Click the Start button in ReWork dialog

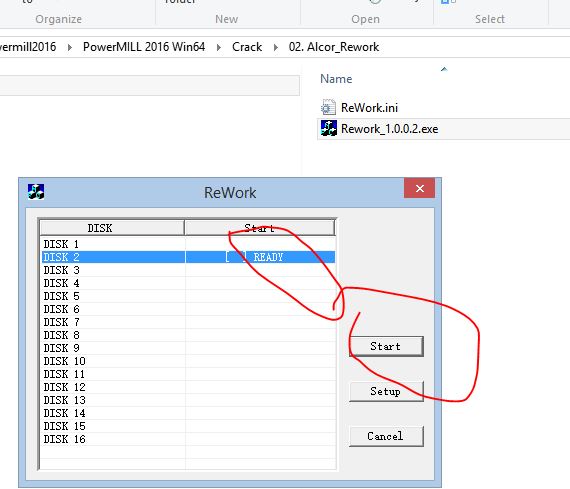[386, 346]
